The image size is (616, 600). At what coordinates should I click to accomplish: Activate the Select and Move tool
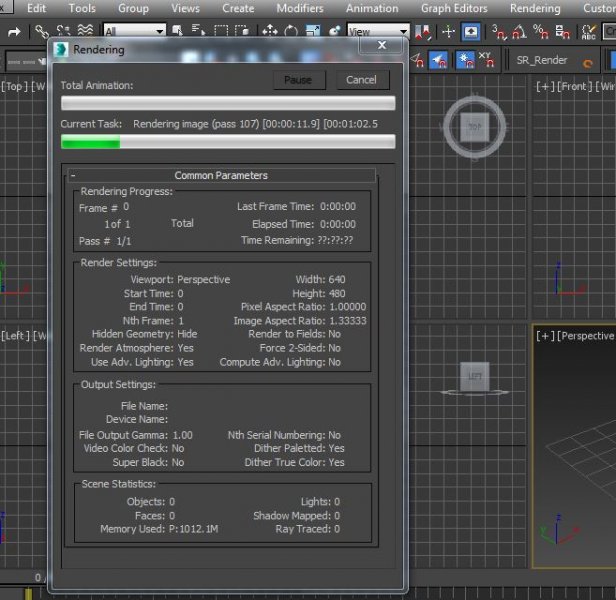pos(271,33)
